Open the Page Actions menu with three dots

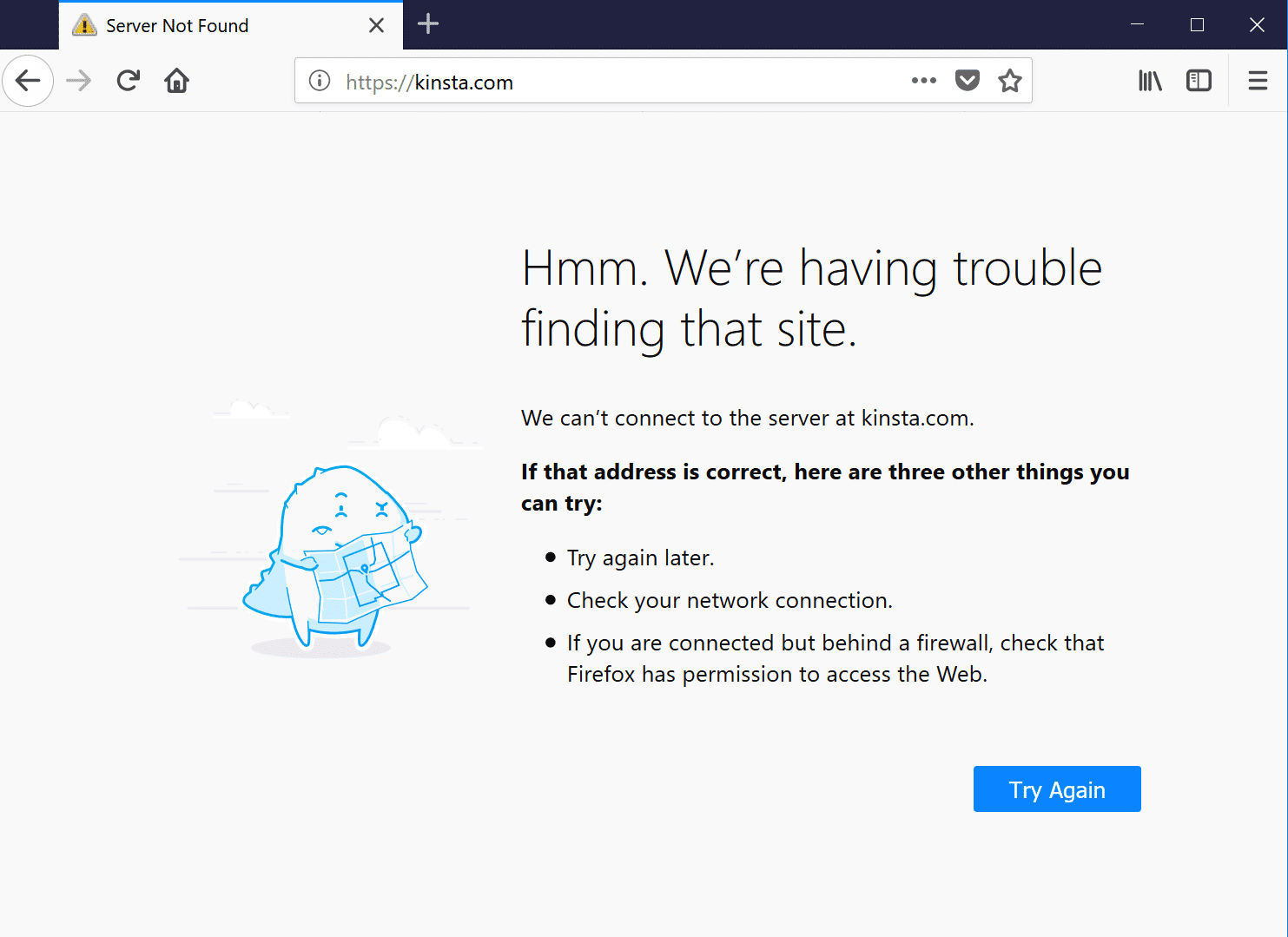[x=923, y=80]
